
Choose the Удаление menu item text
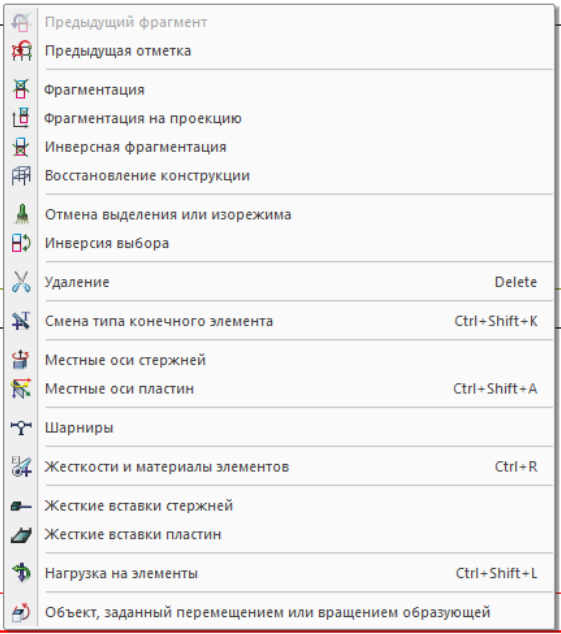pos(77,282)
